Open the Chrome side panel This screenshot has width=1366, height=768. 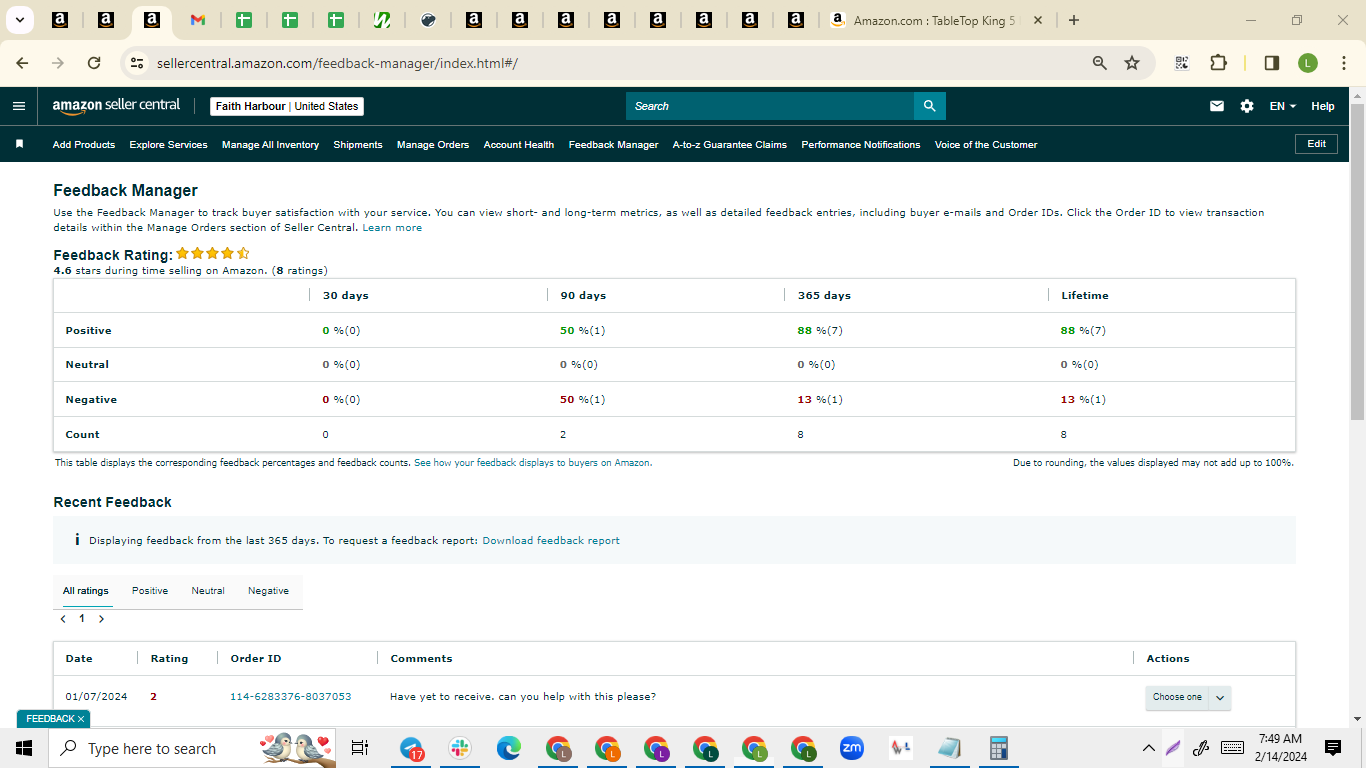(1272, 63)
